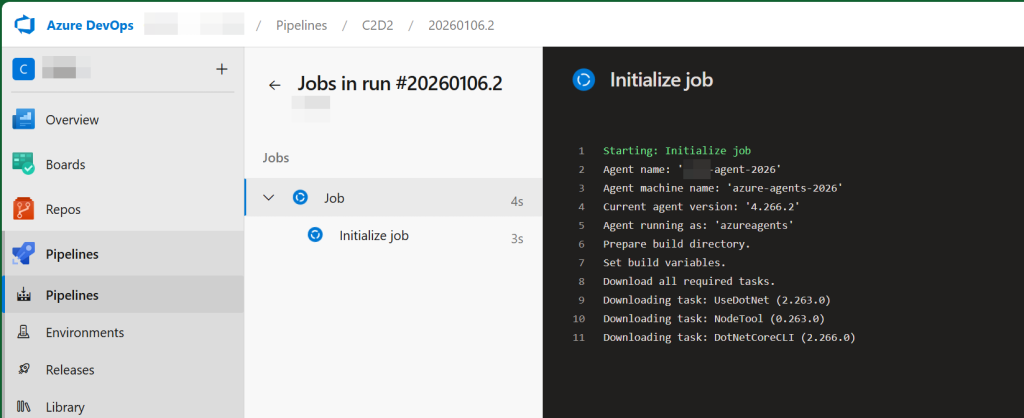
Task: Click the Environments icon in sidebar
Action: coord(24,332)
